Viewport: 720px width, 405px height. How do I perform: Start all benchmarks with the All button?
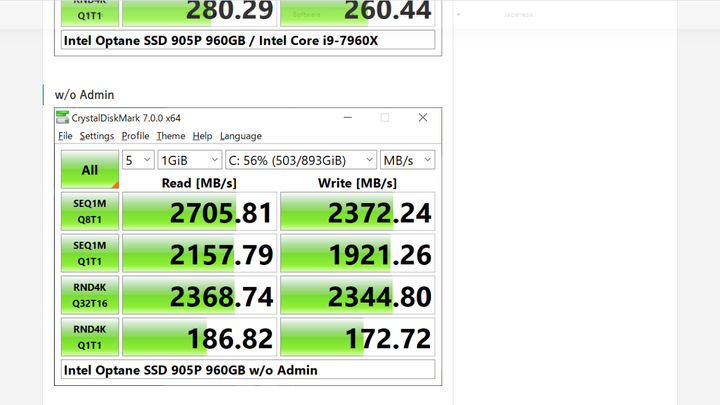pyautogui.click(x=90, y=169)
